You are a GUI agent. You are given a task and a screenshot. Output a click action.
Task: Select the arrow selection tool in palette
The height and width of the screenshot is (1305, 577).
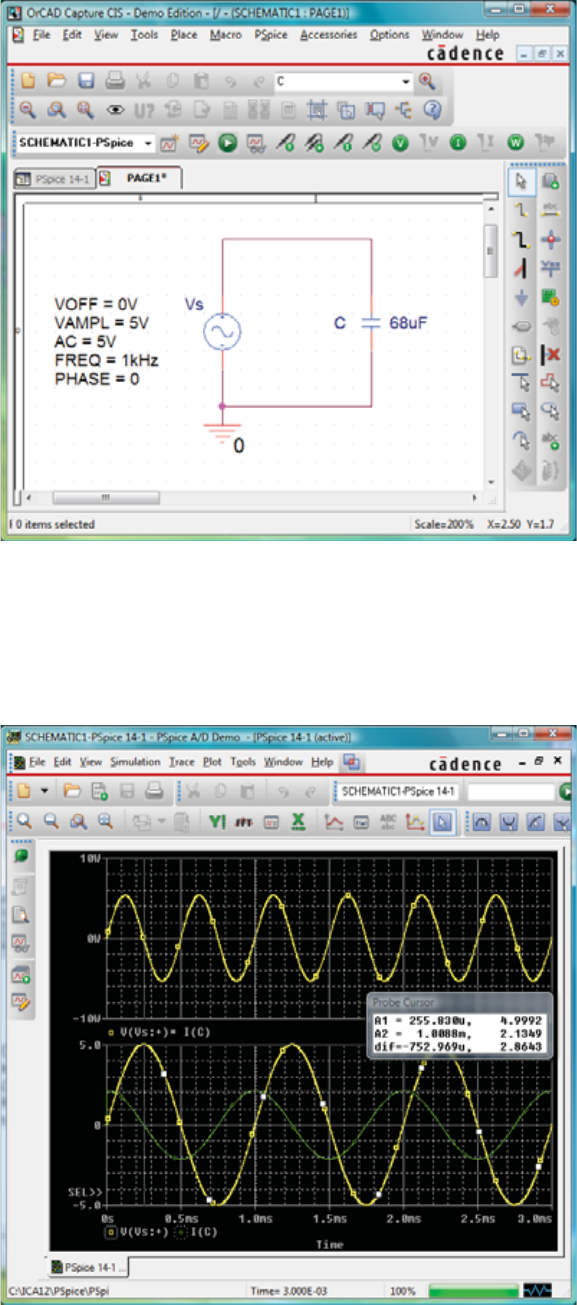point(521,181)
